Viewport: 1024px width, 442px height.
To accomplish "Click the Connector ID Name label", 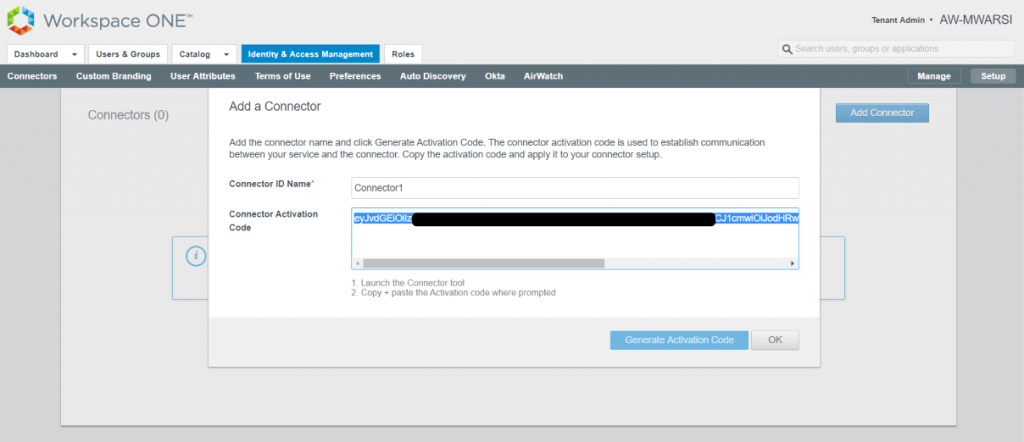I will 272,184.
